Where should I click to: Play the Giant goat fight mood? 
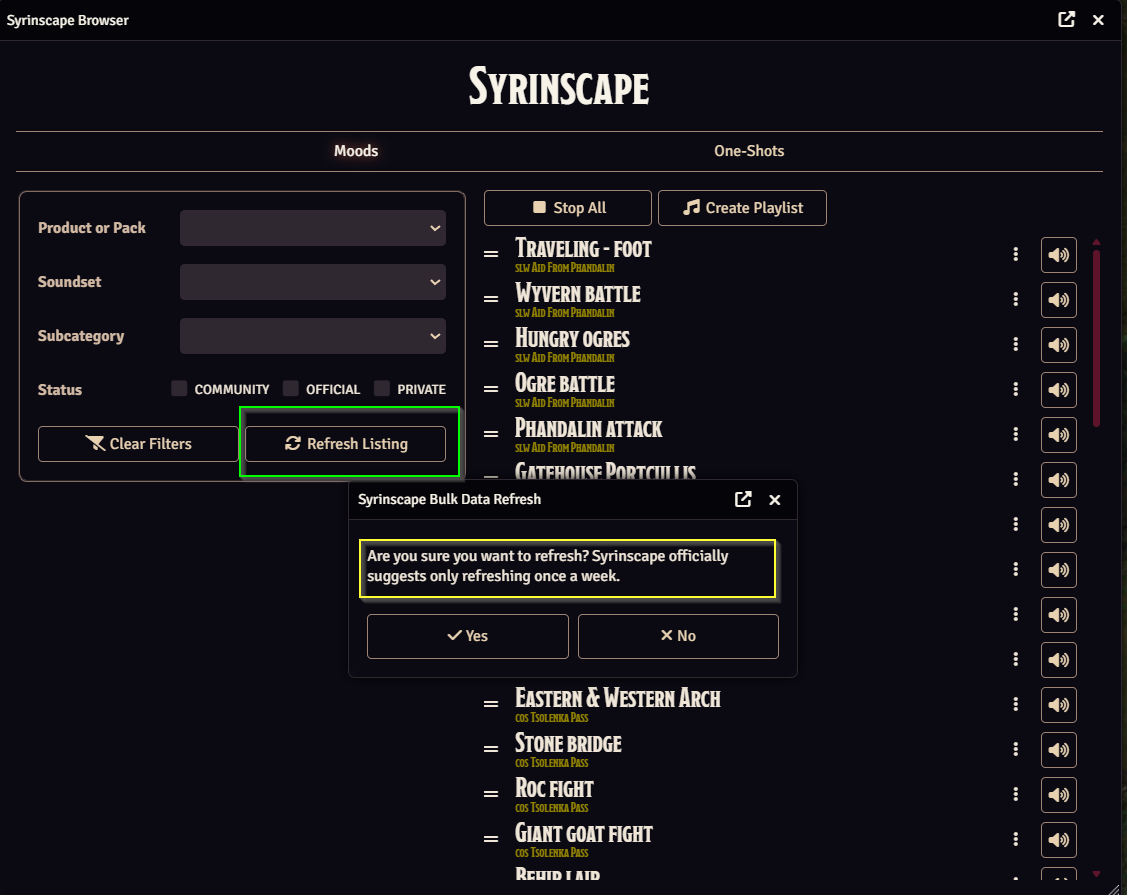coord(1058,840)
